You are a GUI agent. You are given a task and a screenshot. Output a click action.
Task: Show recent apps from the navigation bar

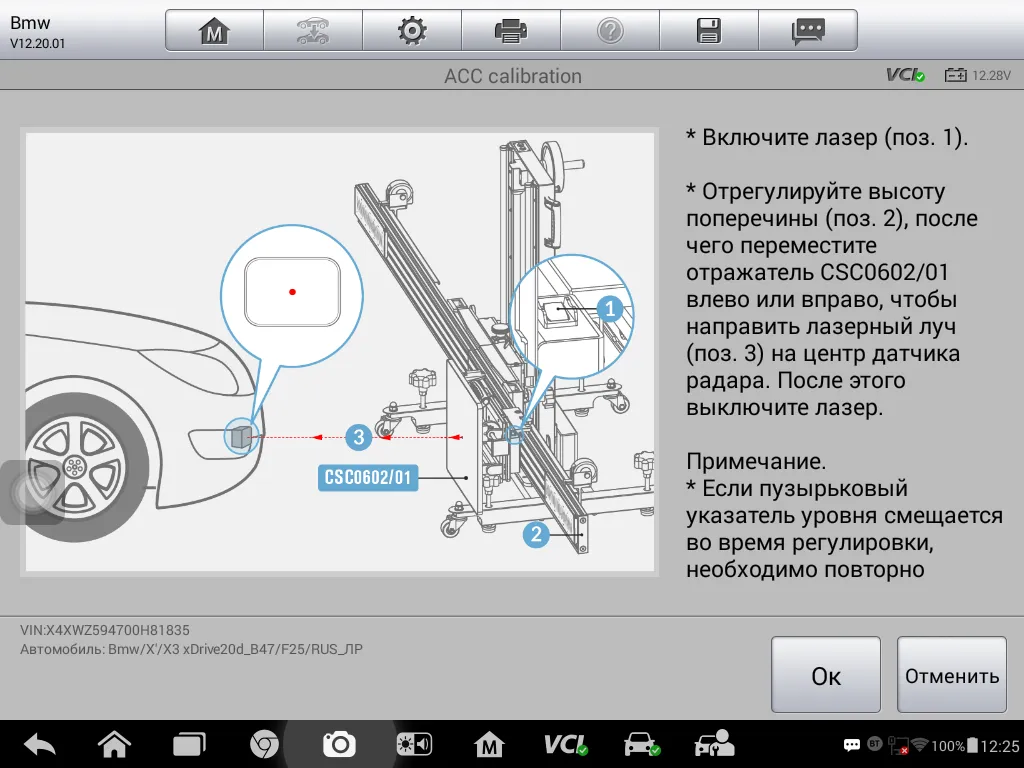[188, 744]
